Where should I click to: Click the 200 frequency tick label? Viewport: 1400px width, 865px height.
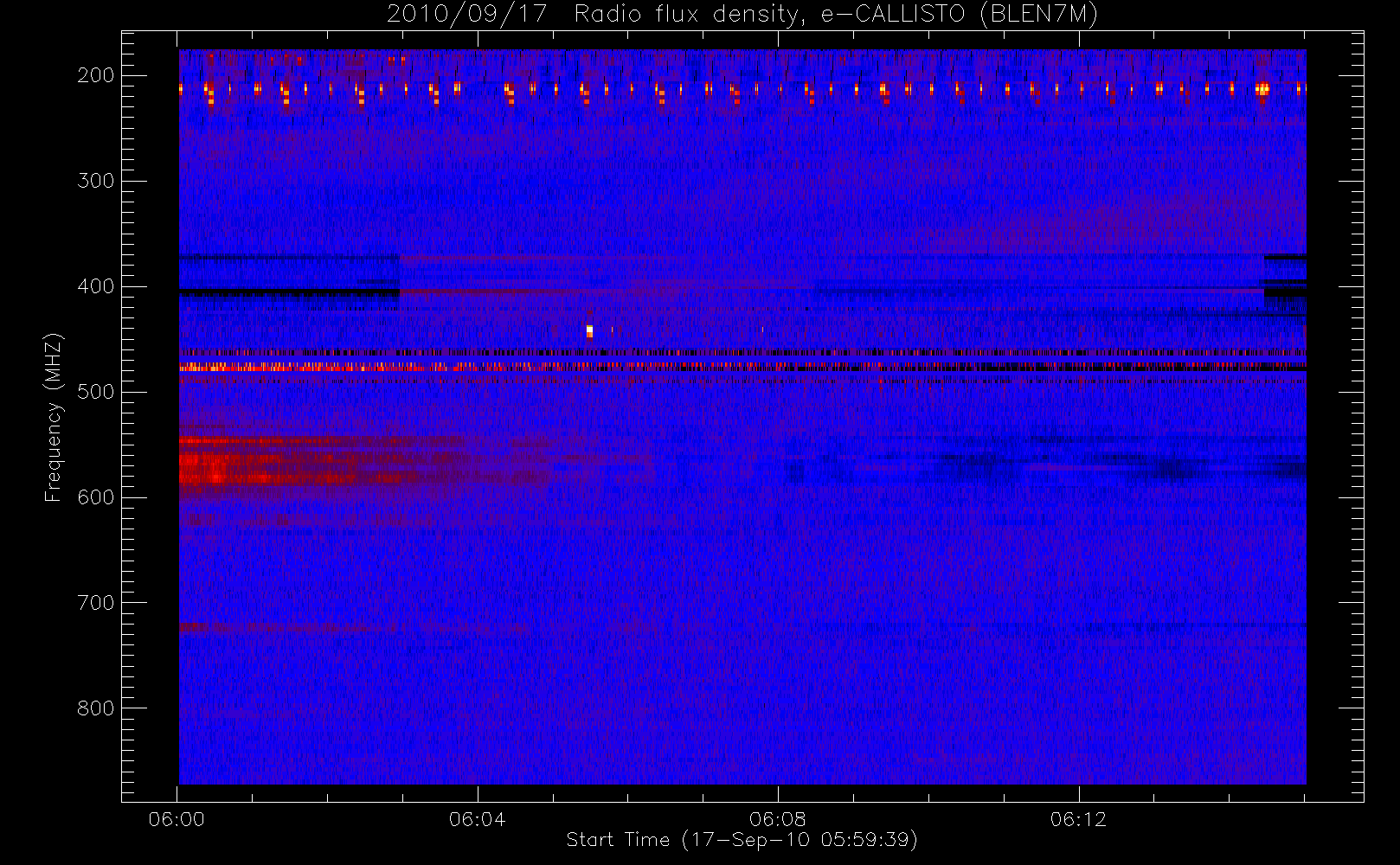click(x=96, y=75)
